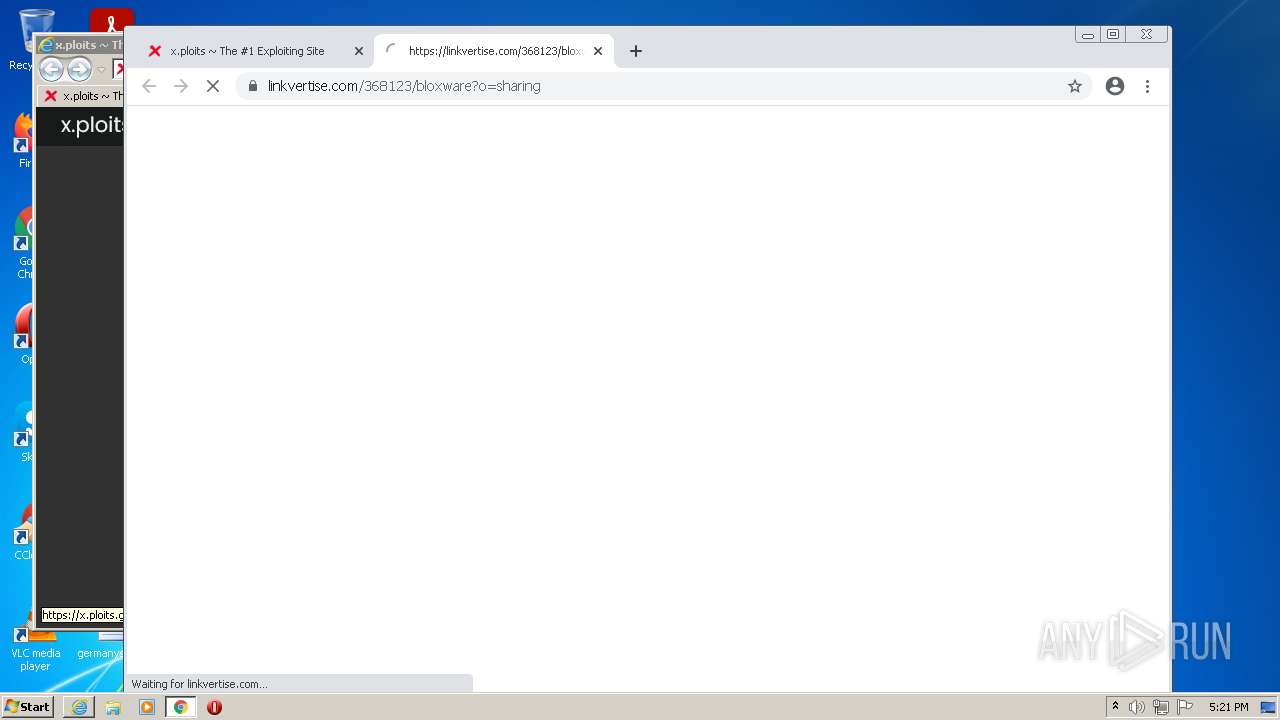Screen dimensions: 1280x720
Task: Click the x.ploits heading in Internet Explorer
Action: 91,125
